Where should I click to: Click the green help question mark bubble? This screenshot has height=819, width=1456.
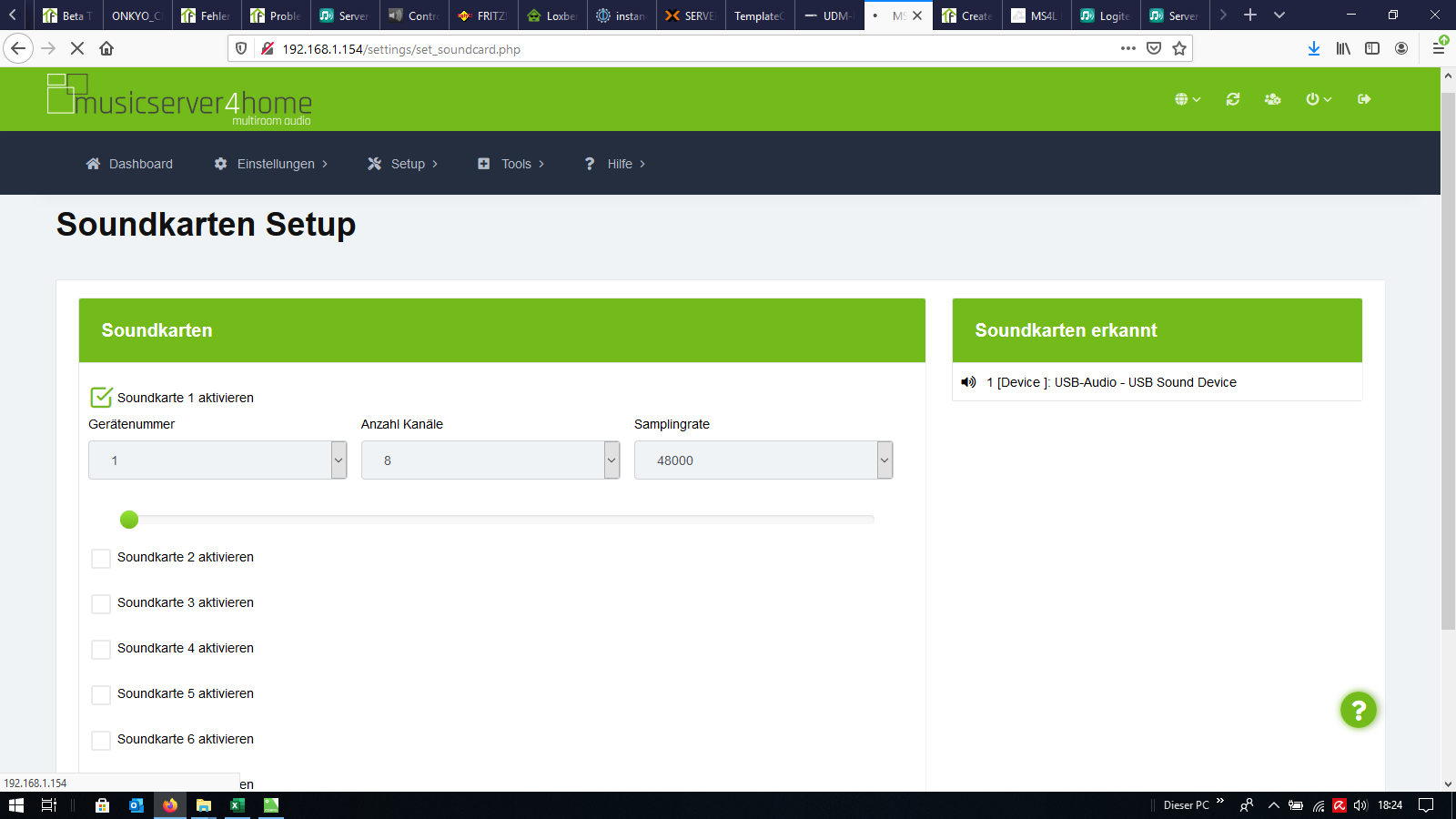pos(1358,710)
